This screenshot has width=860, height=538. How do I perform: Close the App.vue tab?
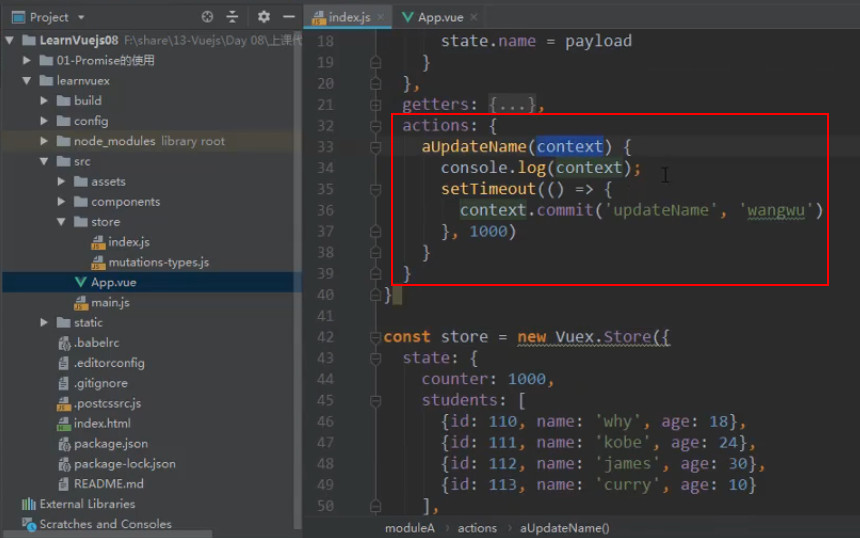pos(473,18)
